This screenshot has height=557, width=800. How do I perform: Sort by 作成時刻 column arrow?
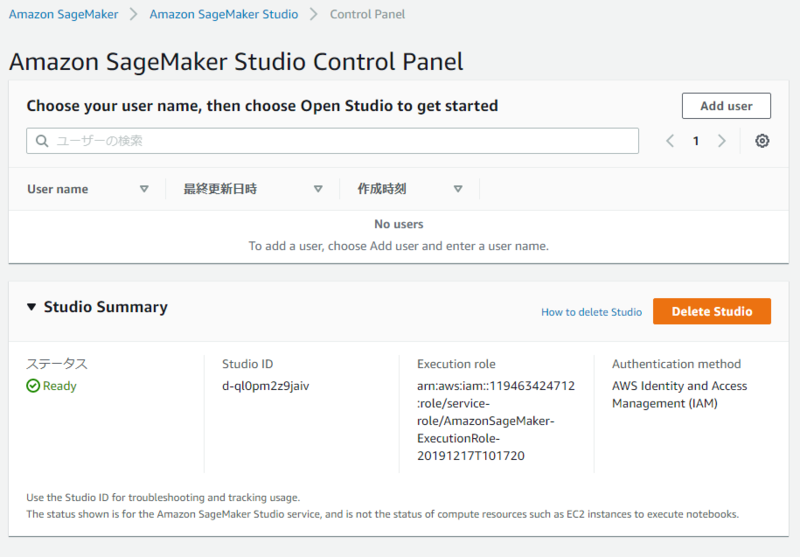pyautogui.click(x=458, y=189)
